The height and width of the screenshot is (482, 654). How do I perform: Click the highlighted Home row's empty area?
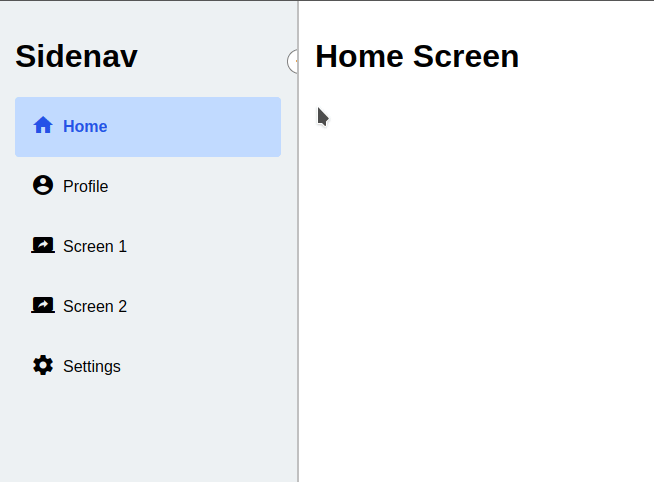[x=192, y=127]
